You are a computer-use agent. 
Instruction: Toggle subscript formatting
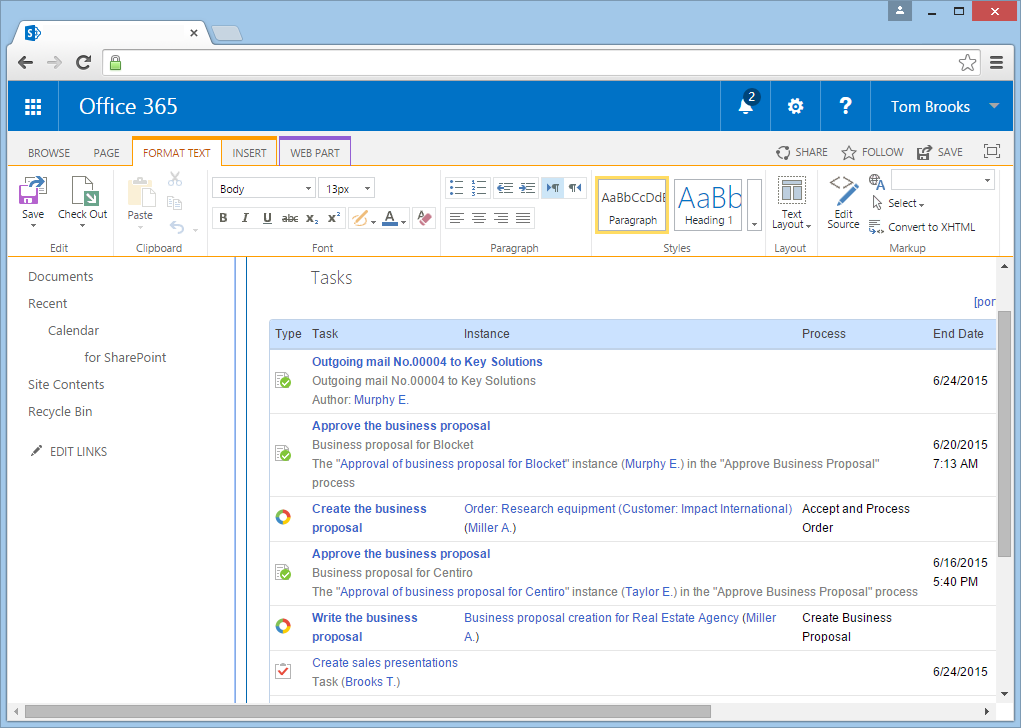point(312,218)
